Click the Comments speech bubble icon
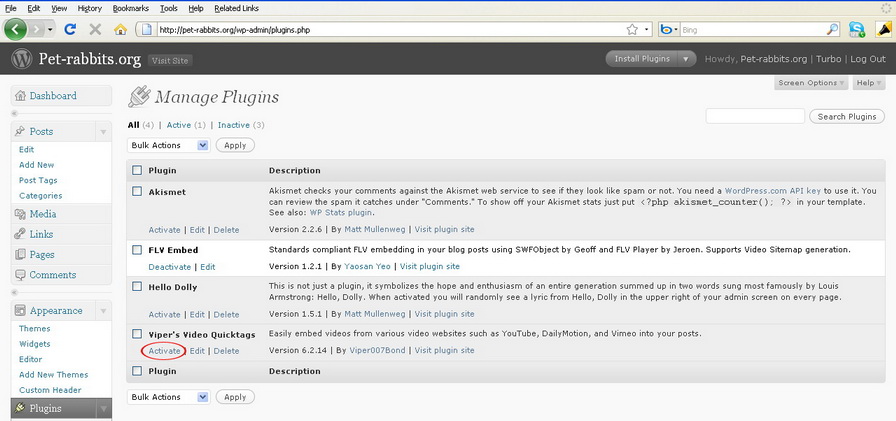Viewport: 896px width, 421px height. pyautogui.click(x=21, y=275)
